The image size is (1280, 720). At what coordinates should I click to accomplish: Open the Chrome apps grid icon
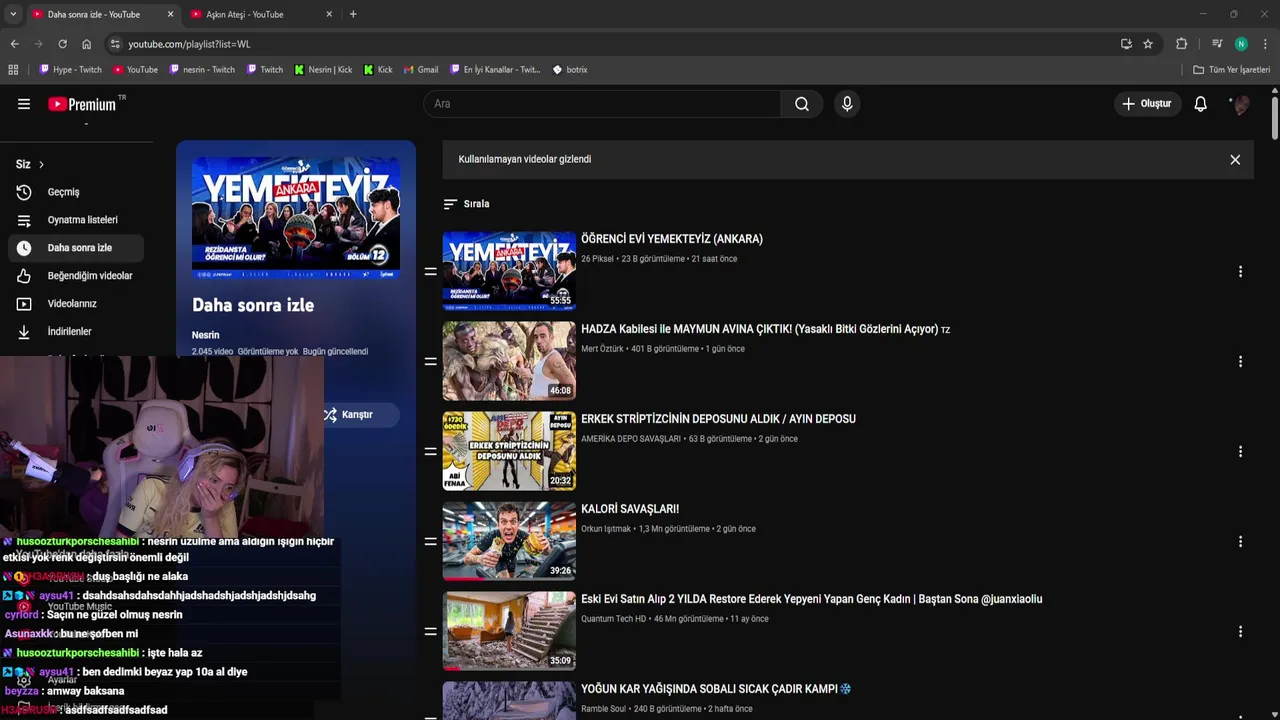[13, 70]
